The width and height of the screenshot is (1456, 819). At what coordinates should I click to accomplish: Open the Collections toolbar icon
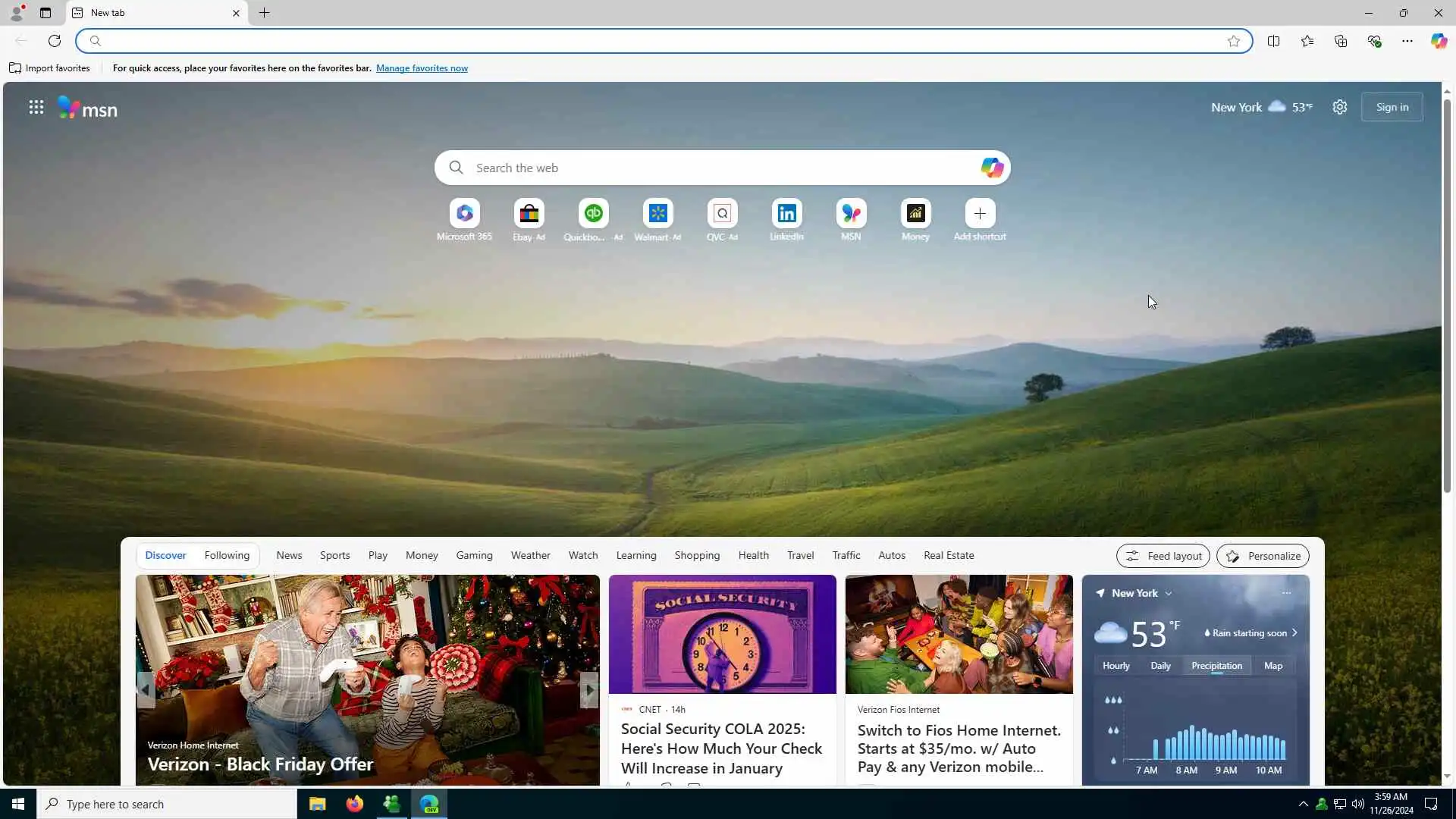[x=1341, y=41]
